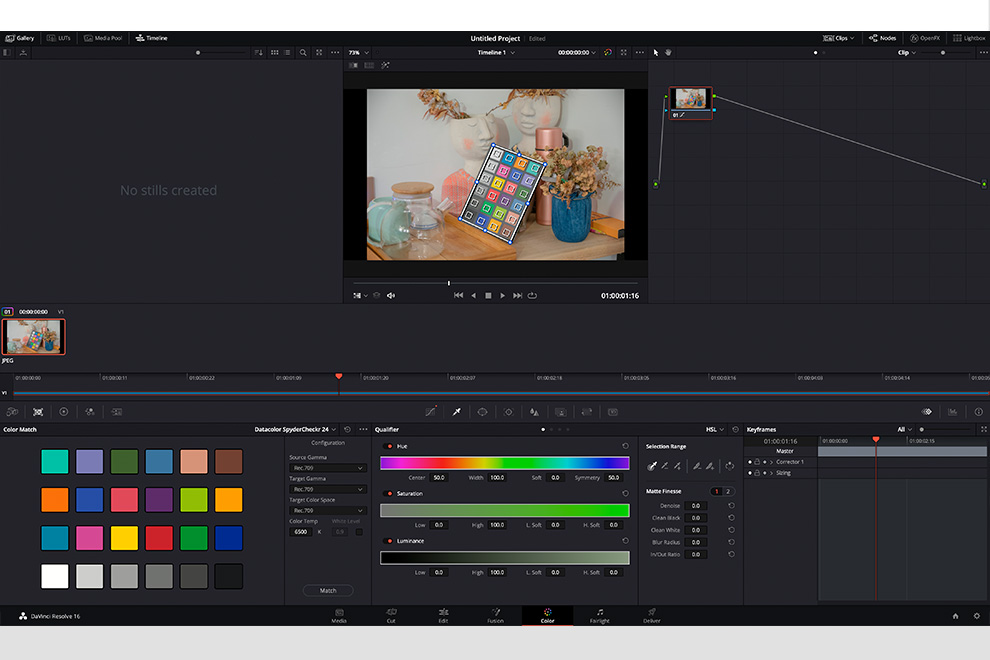Expand the Keyframes panel to full size

pos(983,429)
